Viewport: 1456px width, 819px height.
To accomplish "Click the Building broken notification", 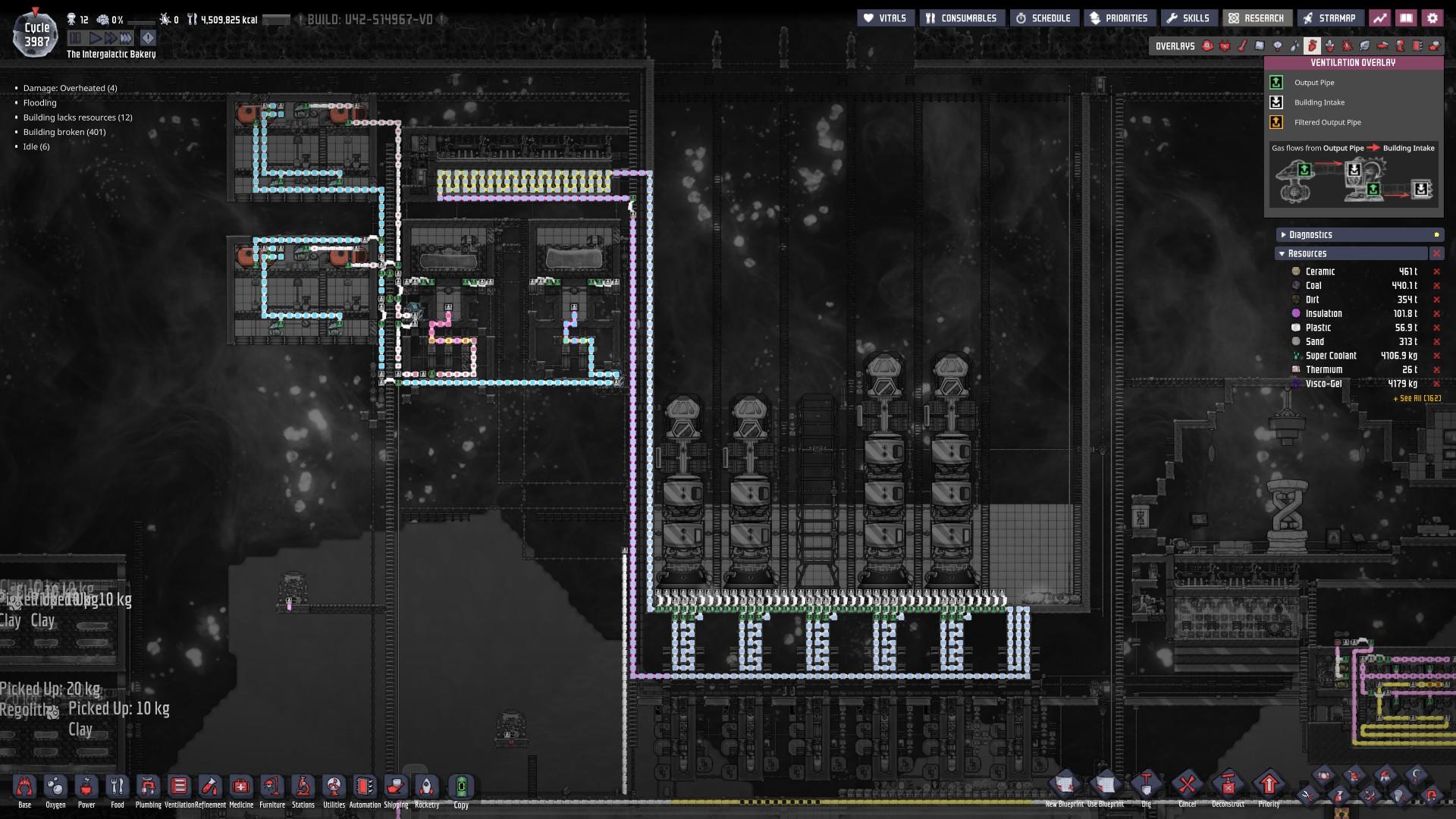I will point(64,132).
